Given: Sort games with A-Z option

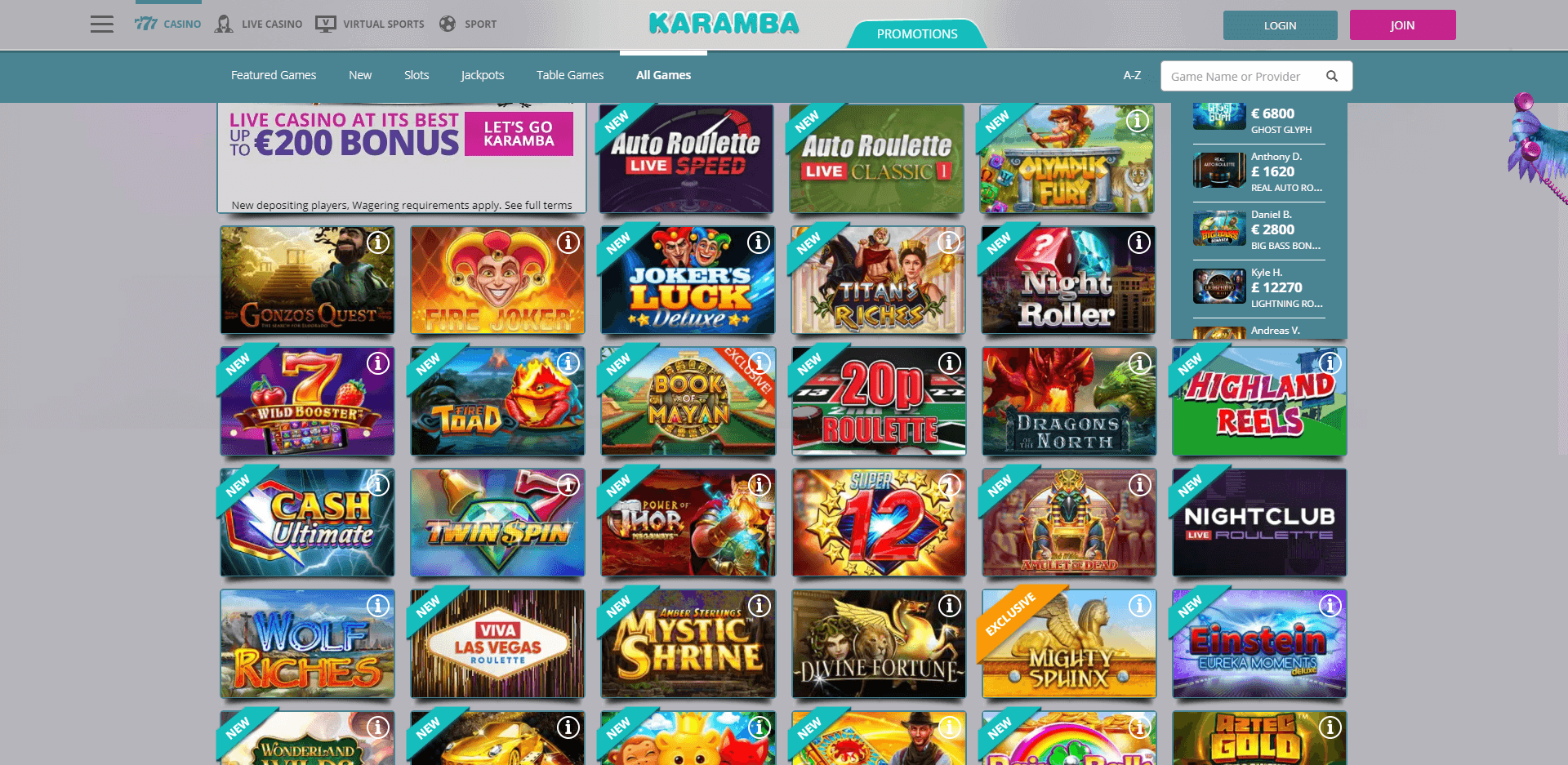Looking at the screenshot, I should click(x=1132, y=75).
